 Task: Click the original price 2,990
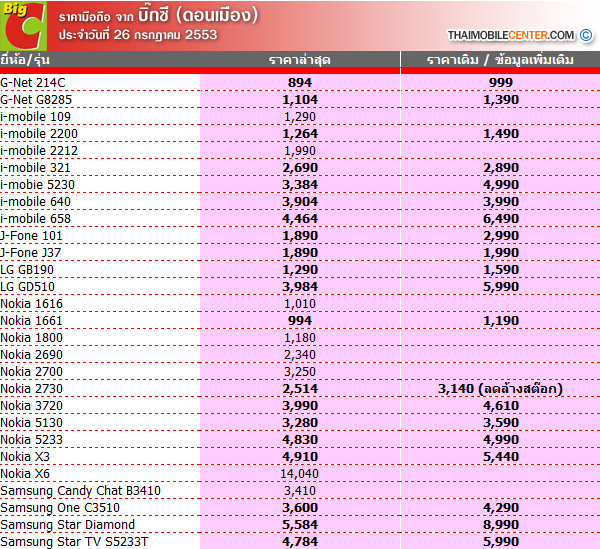tap(501, 236)
